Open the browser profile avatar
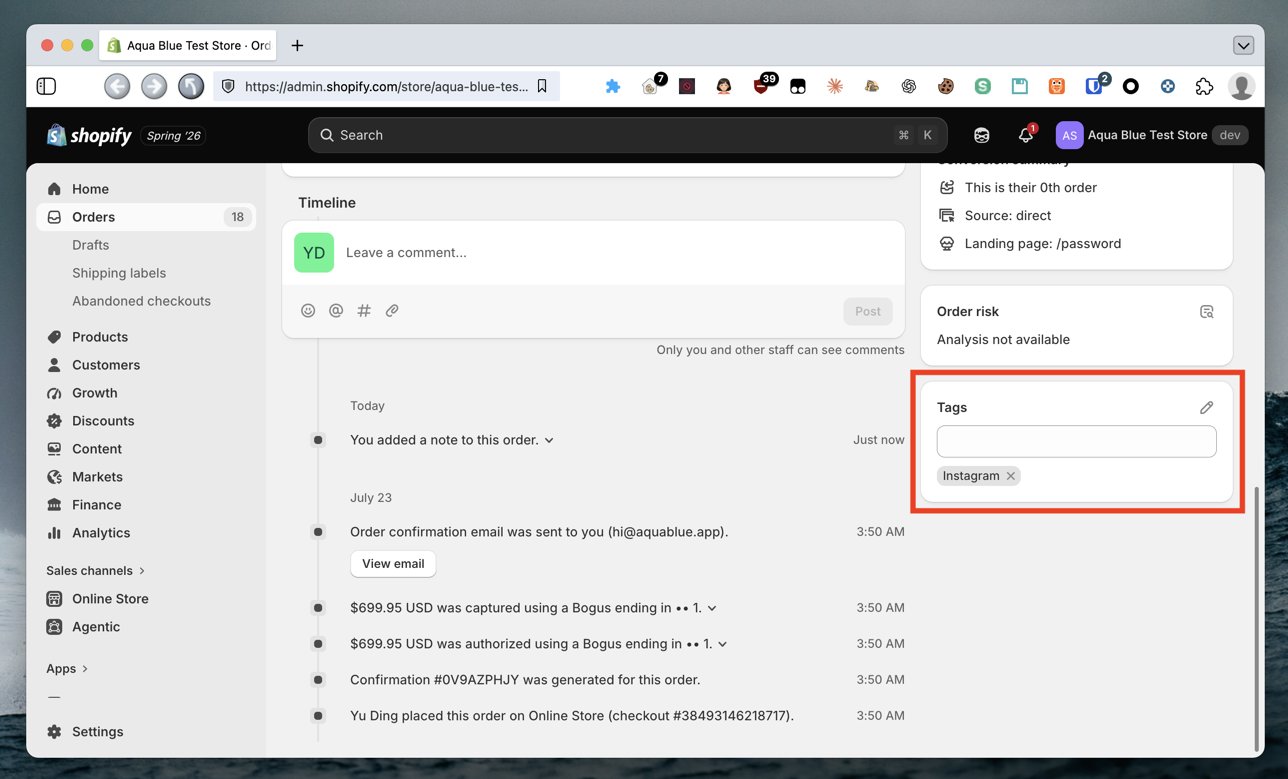 [x=1241, y=86]
